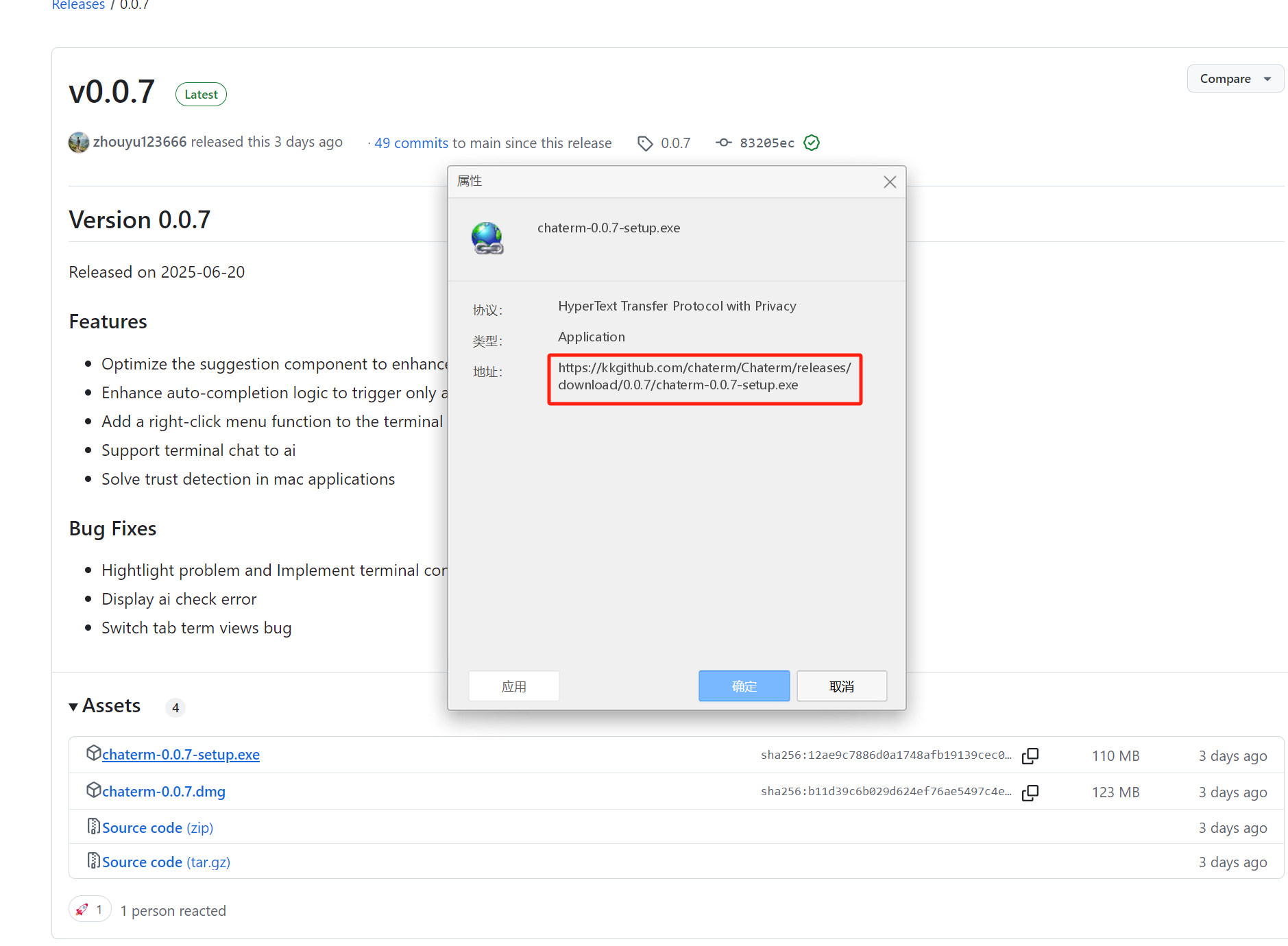Click the Bug Fixes heading

click(112, 529)
